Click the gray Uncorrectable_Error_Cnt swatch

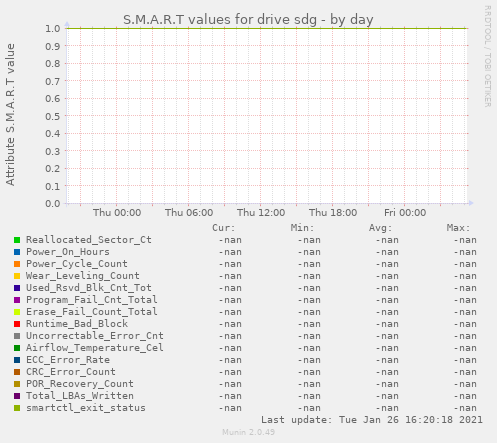(17, 336)
